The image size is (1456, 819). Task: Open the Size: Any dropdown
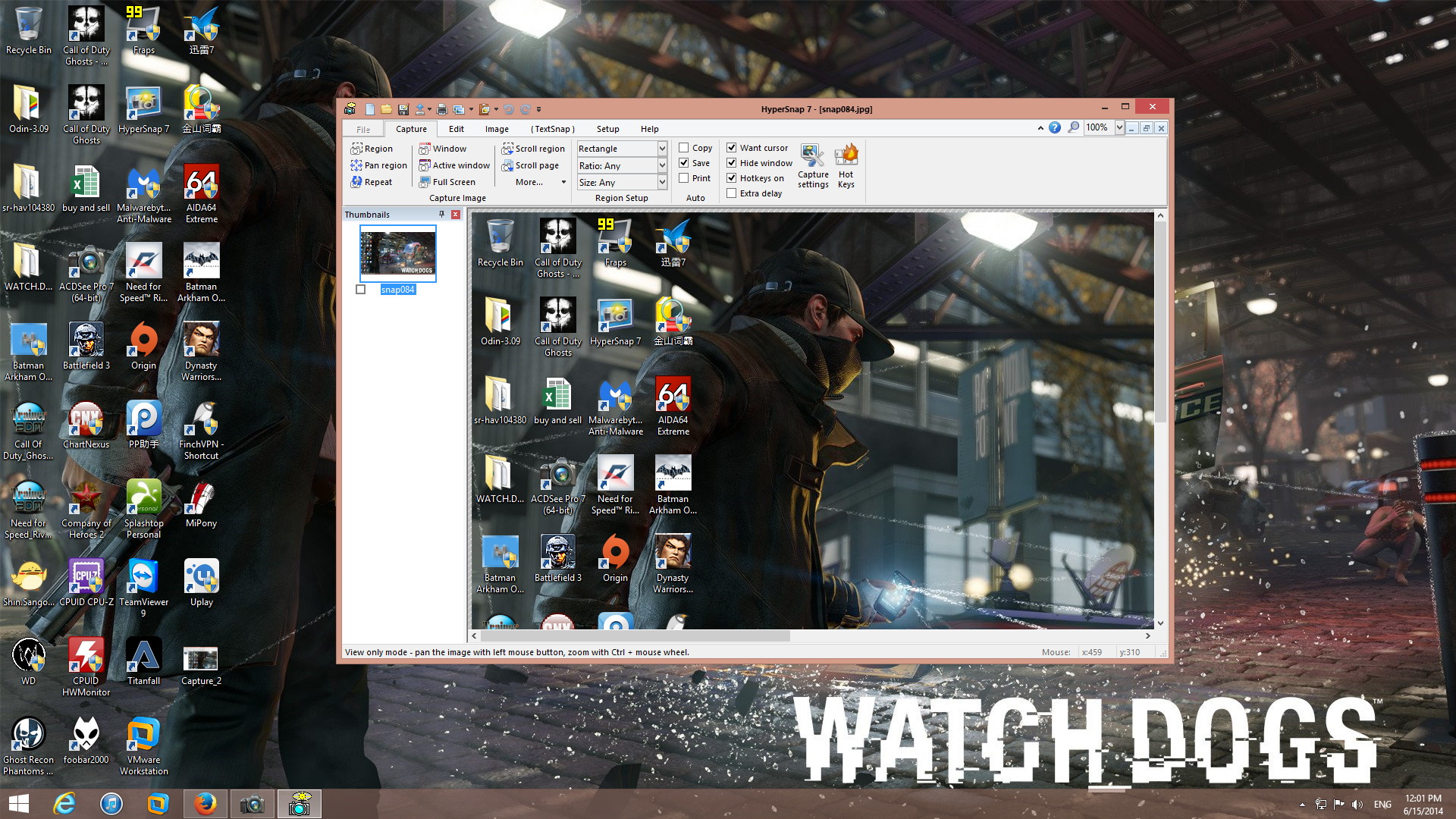[662, 183]
